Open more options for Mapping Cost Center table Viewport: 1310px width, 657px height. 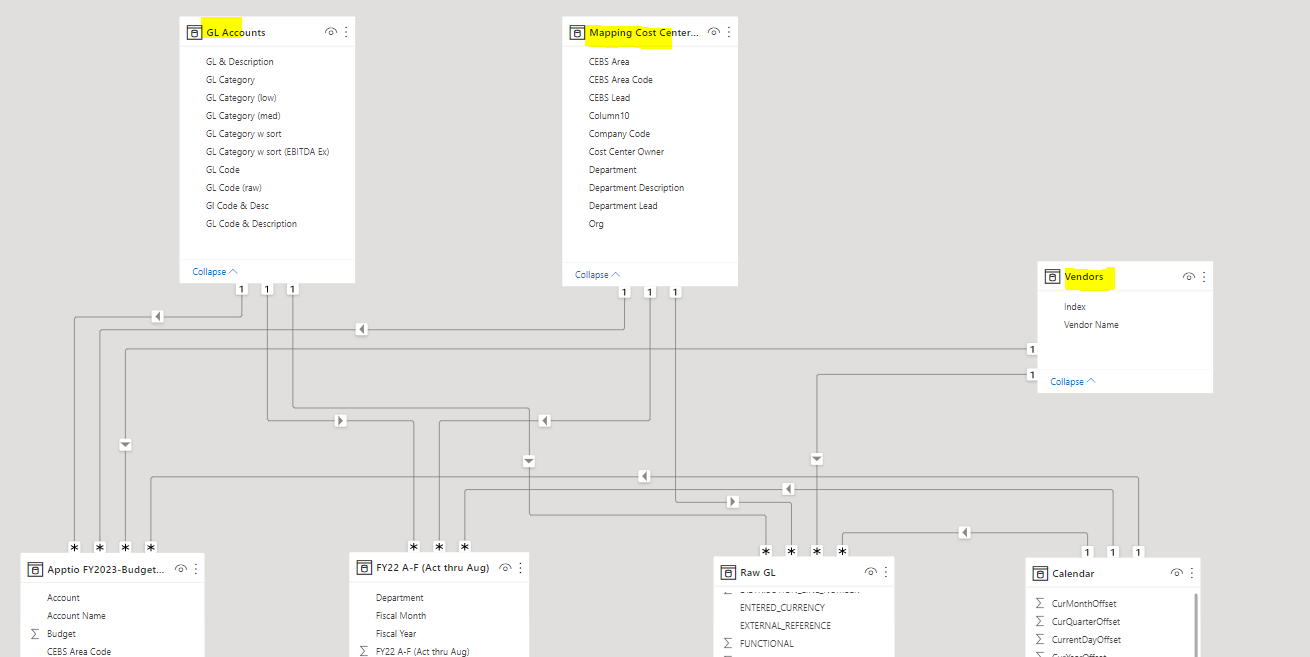click(x=729, y=33)
